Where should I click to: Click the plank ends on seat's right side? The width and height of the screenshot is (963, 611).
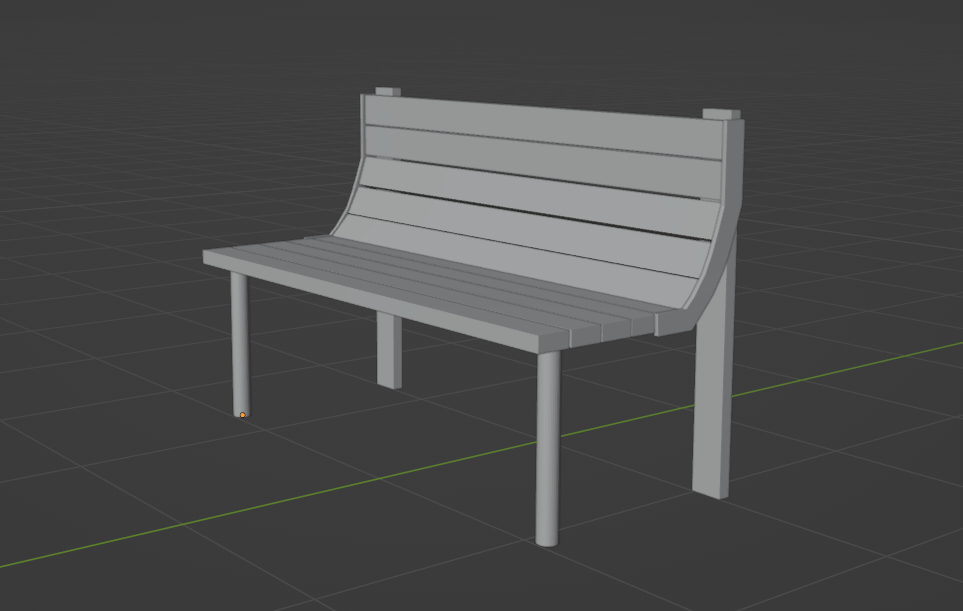coord(610,330)
